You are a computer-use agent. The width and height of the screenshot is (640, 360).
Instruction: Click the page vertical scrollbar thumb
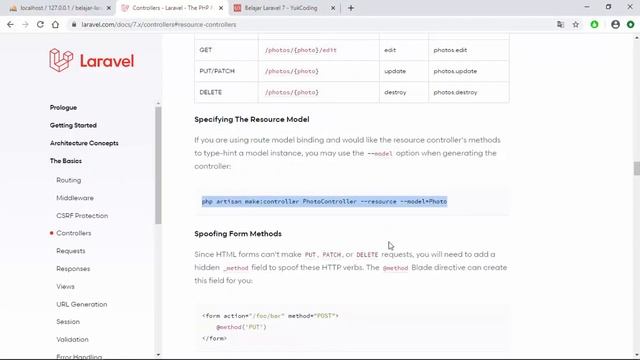coord(637,168)
